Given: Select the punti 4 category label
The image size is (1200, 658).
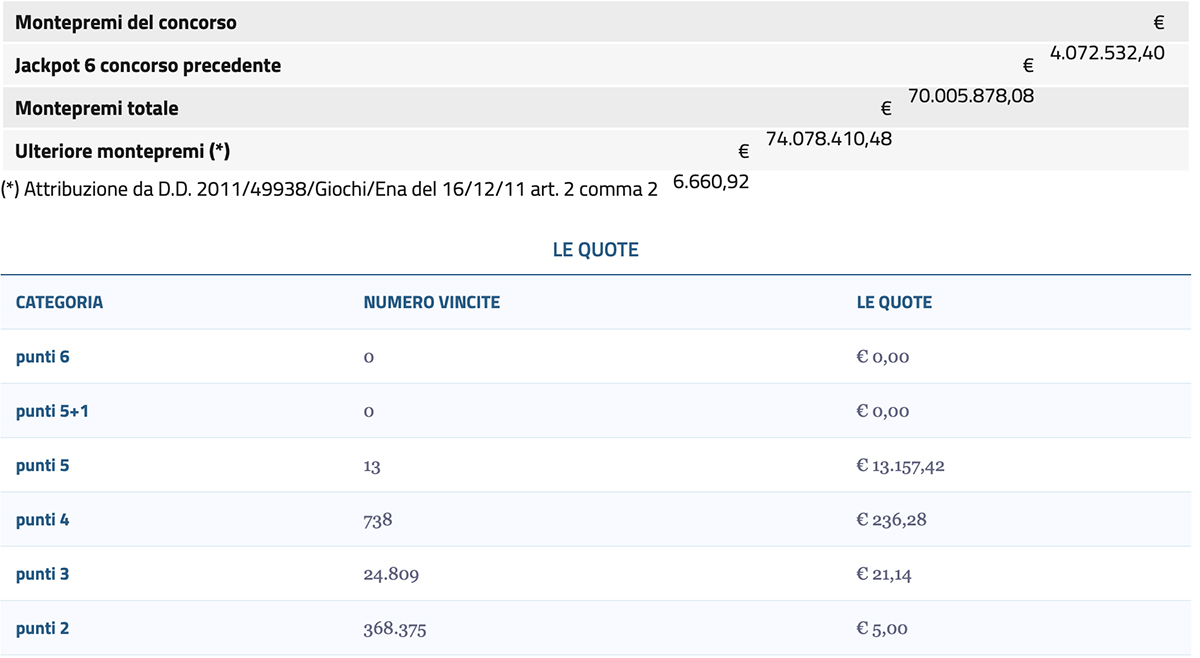Looking at the screenshot, I should click(43, 520).
